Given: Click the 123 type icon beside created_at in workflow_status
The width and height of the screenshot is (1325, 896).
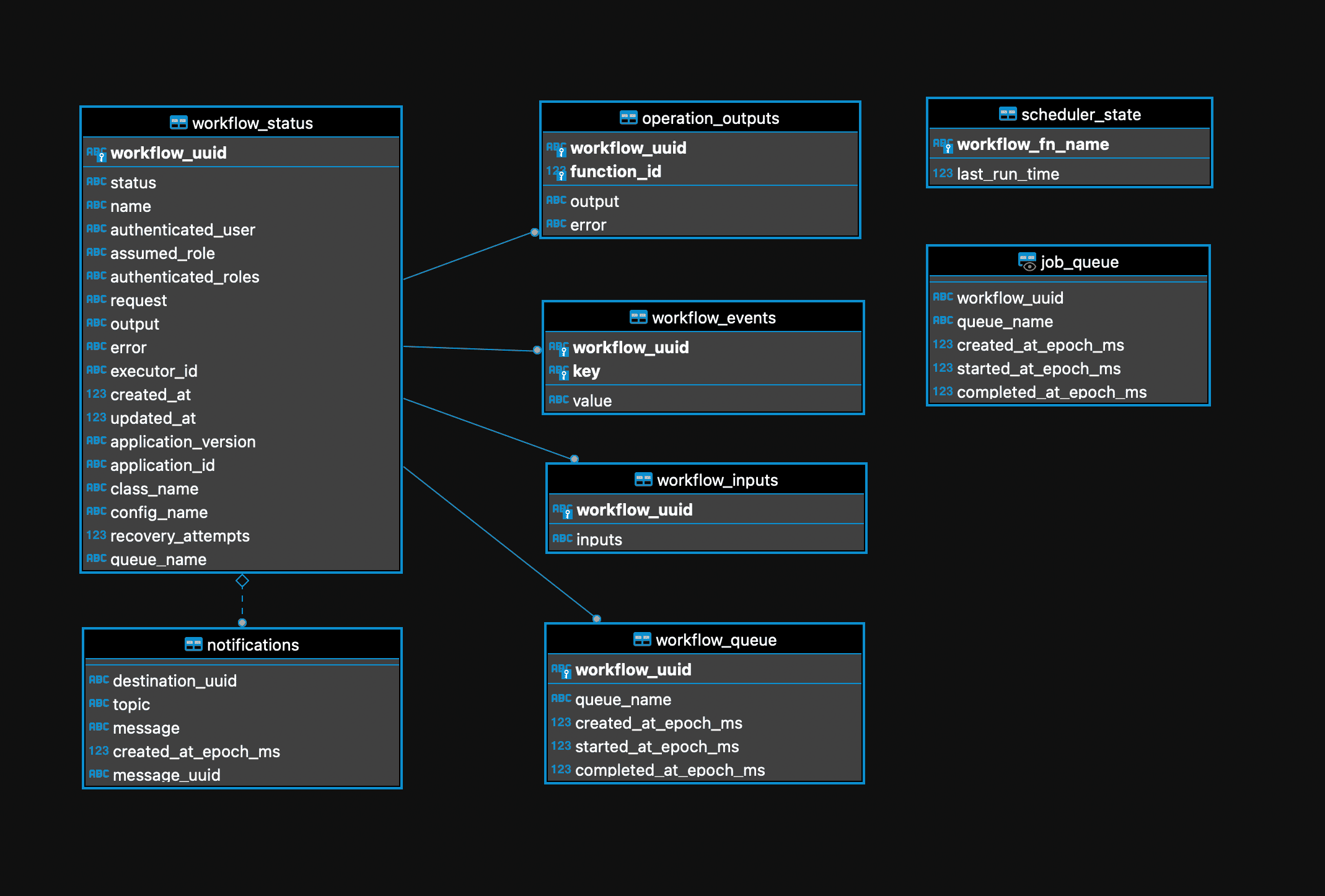Looking at the screenshot, I should [x=97, y=393].
